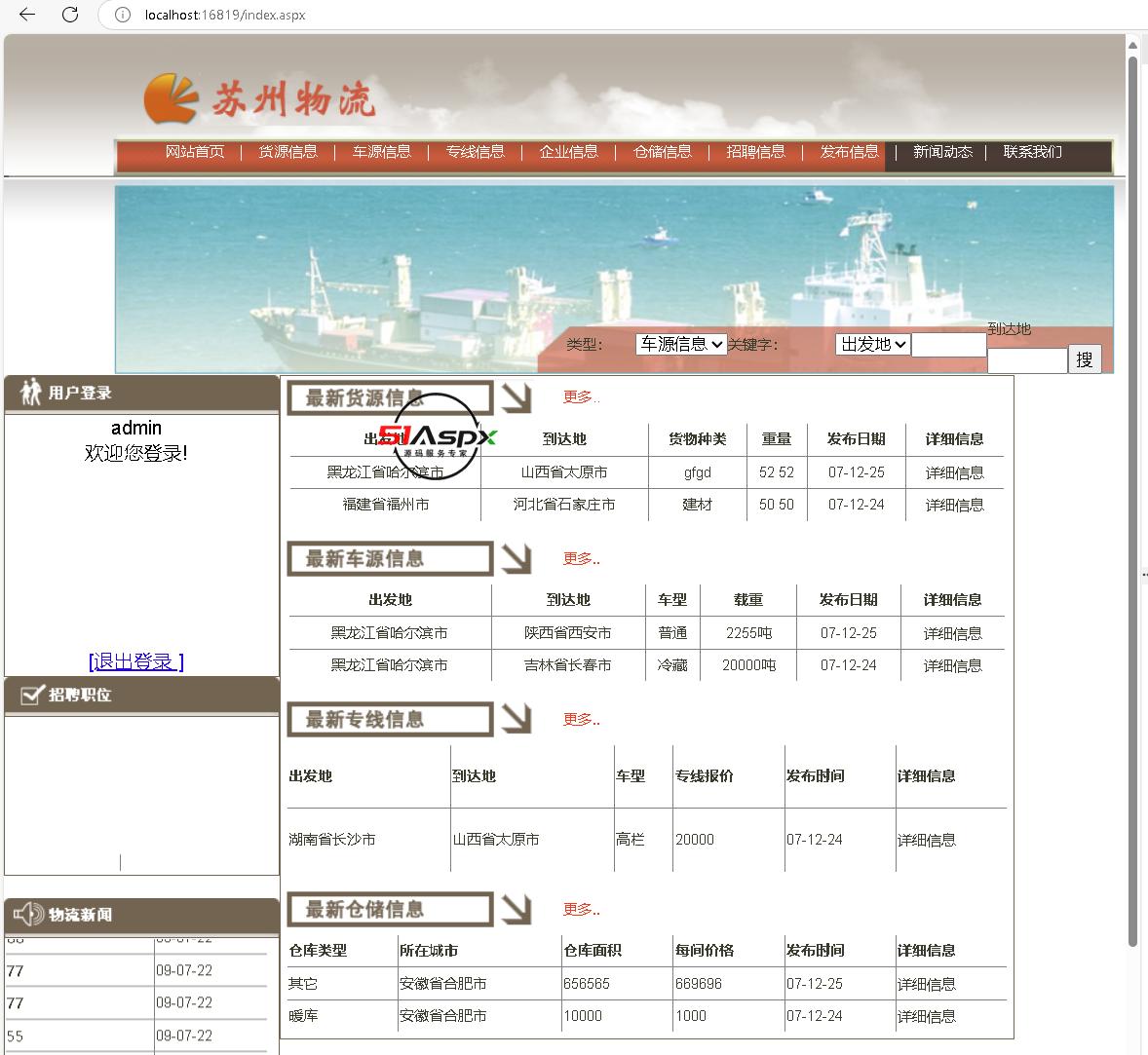The height and width of the screenshot is (1055, 1148).
Task: Open 发布信息 in navigation bar
Action: click(x=849, y=151)
